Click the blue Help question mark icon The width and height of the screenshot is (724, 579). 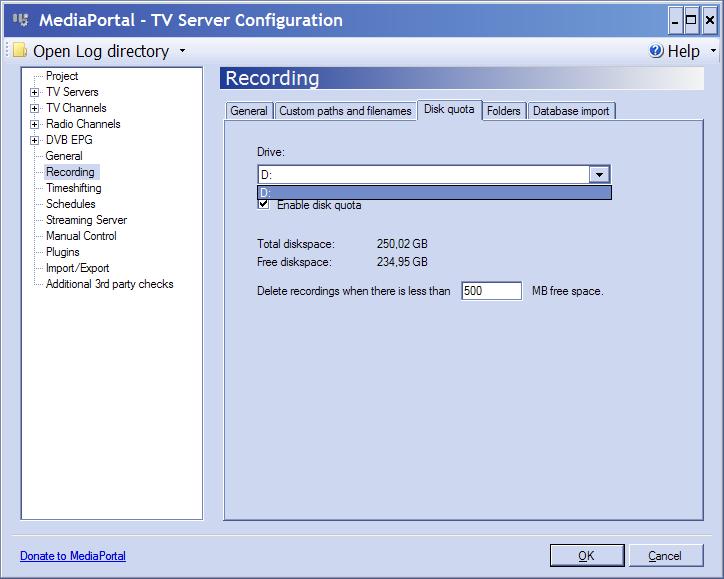click(656, 51)
